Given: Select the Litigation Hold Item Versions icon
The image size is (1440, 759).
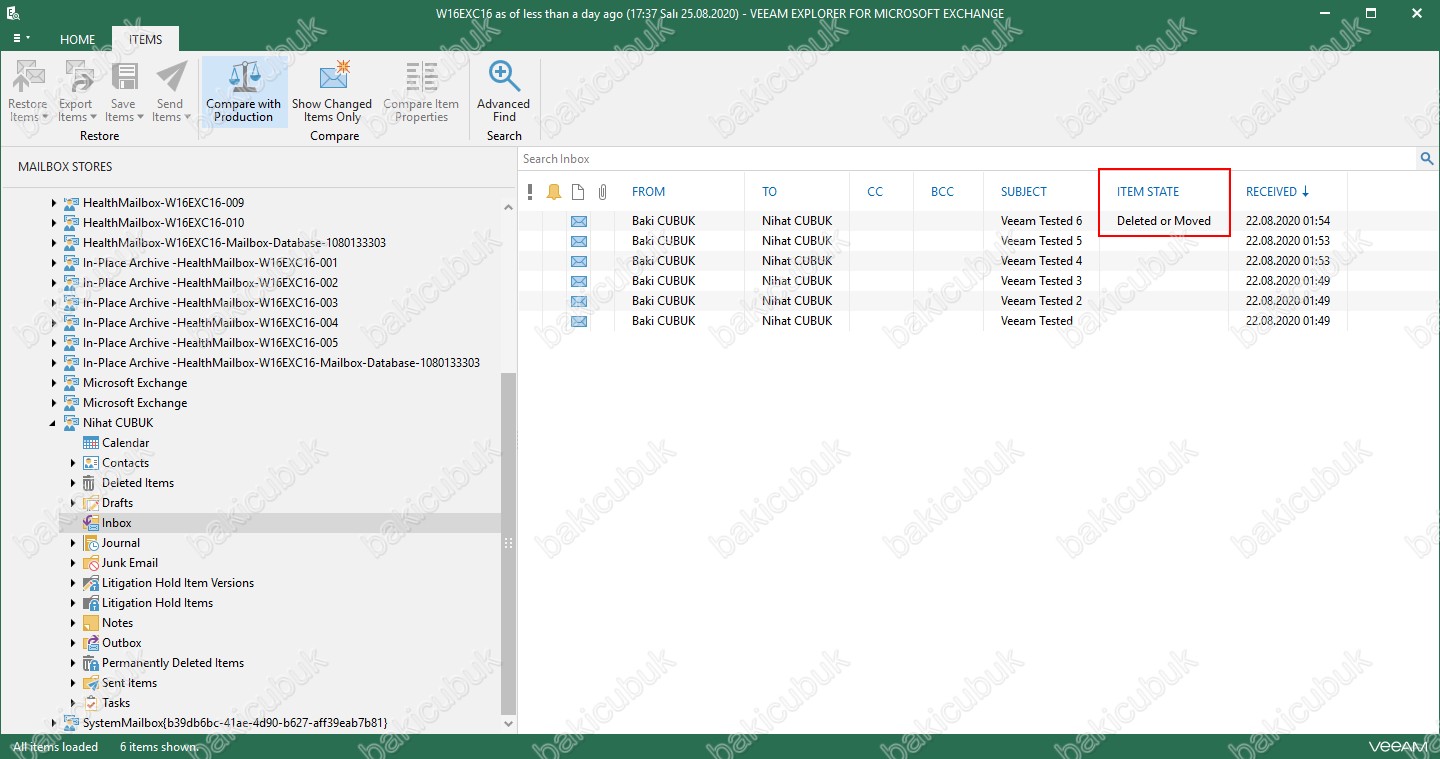Looking at the screenshot, I should click(91, 583).
